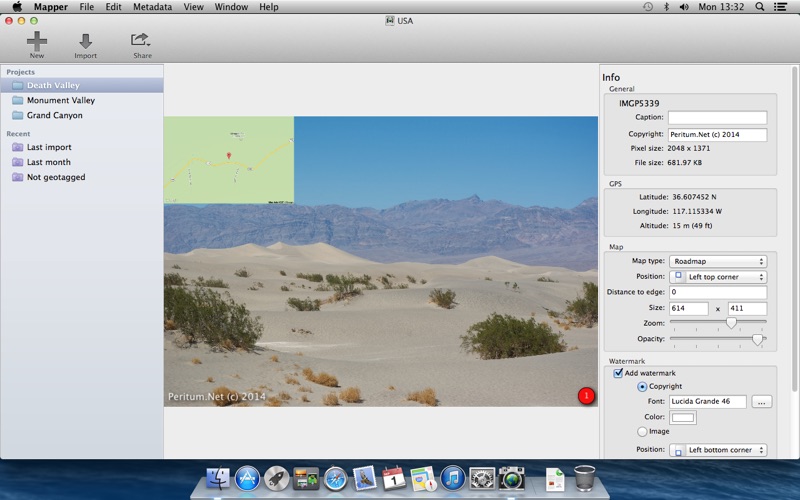Click the Latitude value 36.607452 N

click(694, 197)
